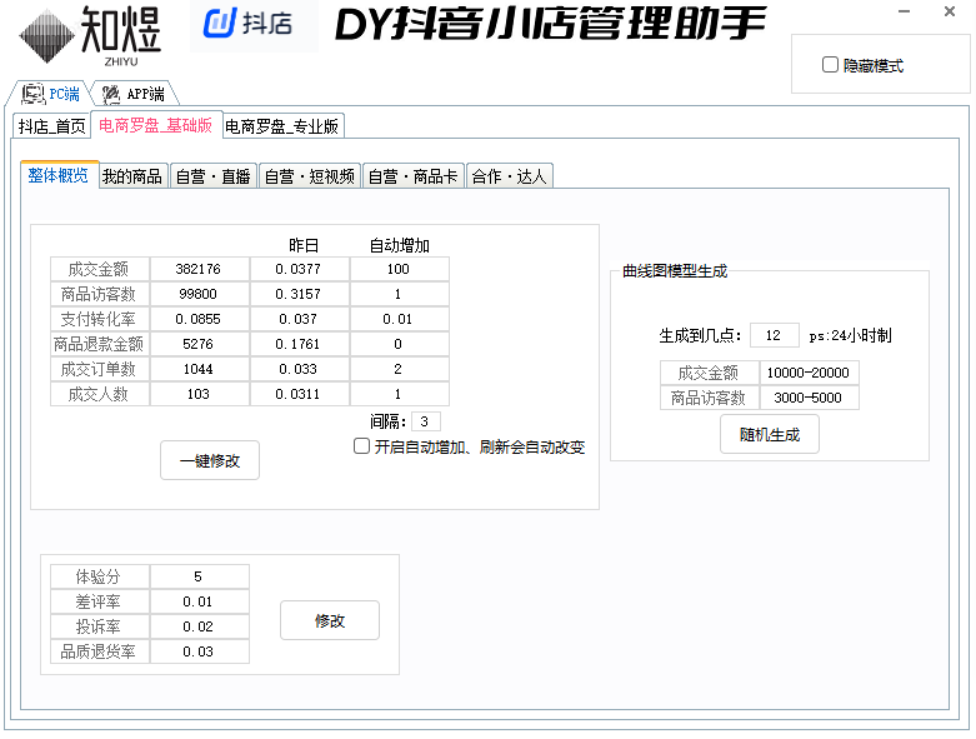Click 成交订单数 value cell 1044
Screen dimensions: 976x739
coord(200,369)
